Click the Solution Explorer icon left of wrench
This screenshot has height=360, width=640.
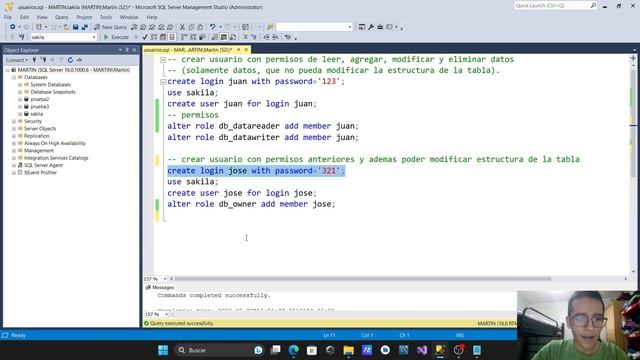(x=362, y=27)
